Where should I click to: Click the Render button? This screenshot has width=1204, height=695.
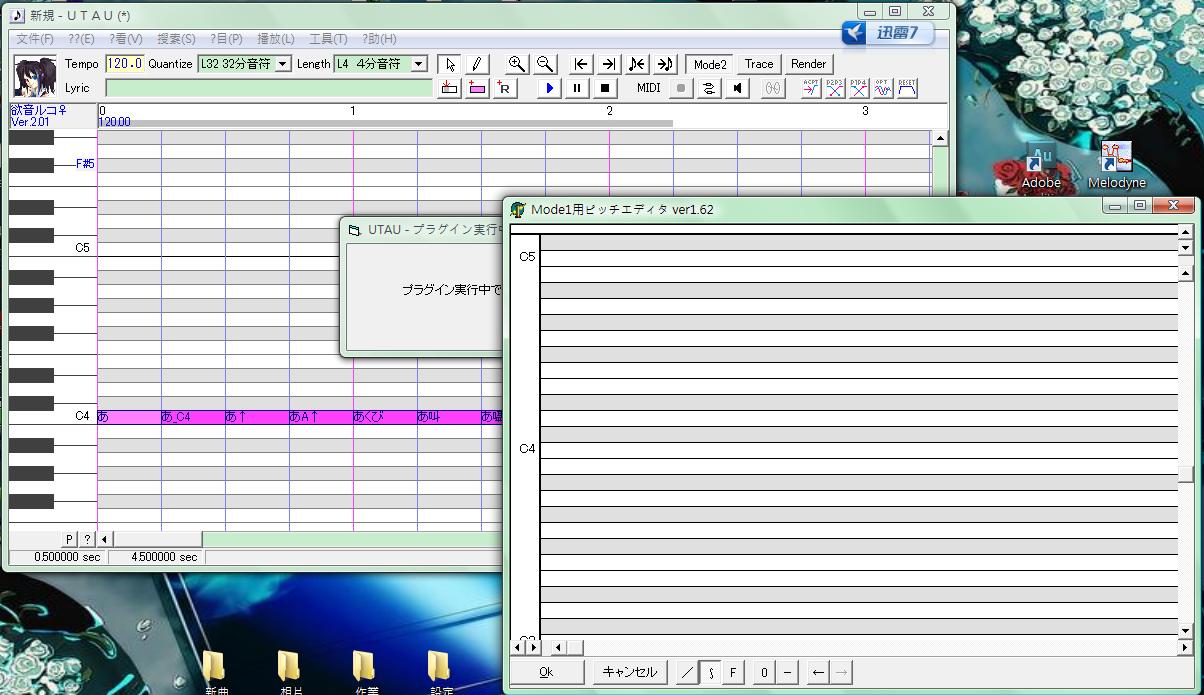click(x=808, y=64)
